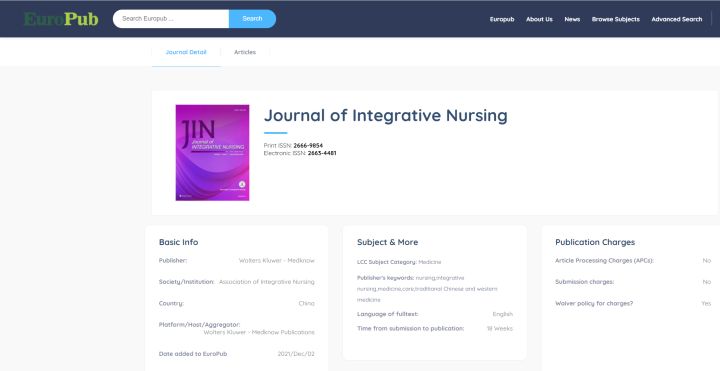Focus the Search Europub input field
The width and height of the screenshot is (720, 371).
[171, 19]
